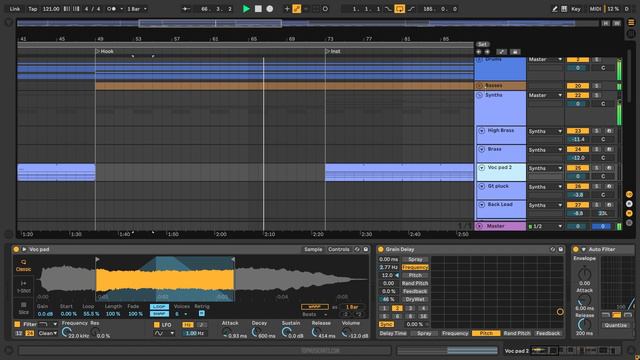
Task: Toggle the Filter section on/off
Action: pyautogui.click(x=17, y=324)
